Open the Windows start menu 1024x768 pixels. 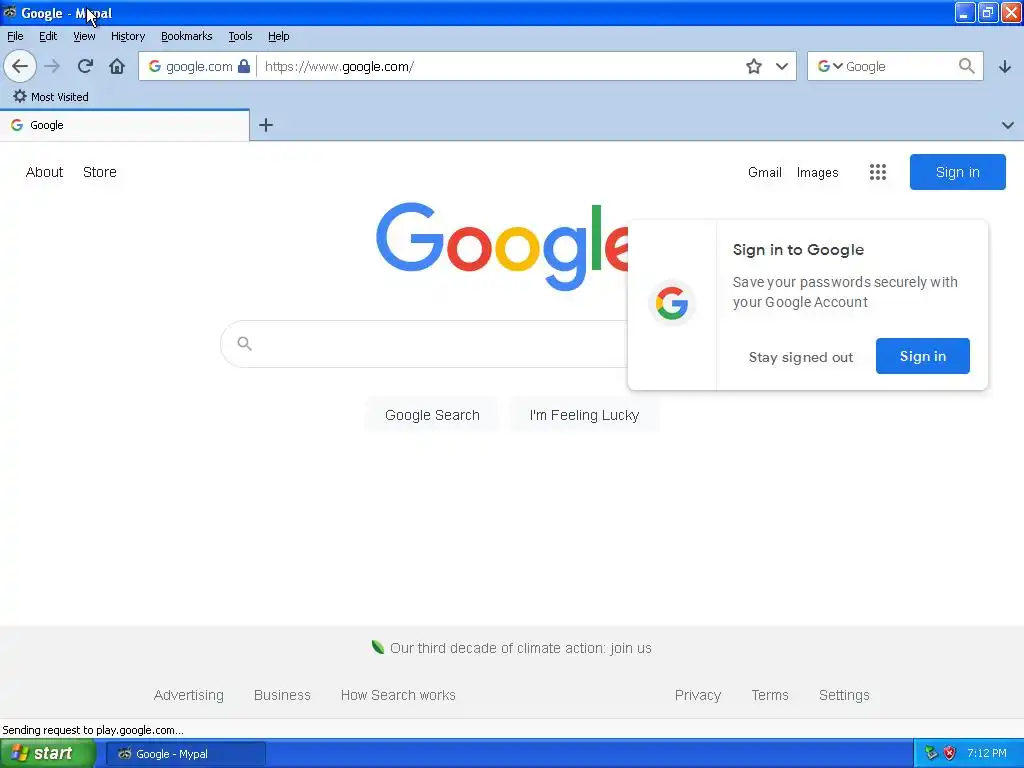pyautogui.click(x=47, y=754)
